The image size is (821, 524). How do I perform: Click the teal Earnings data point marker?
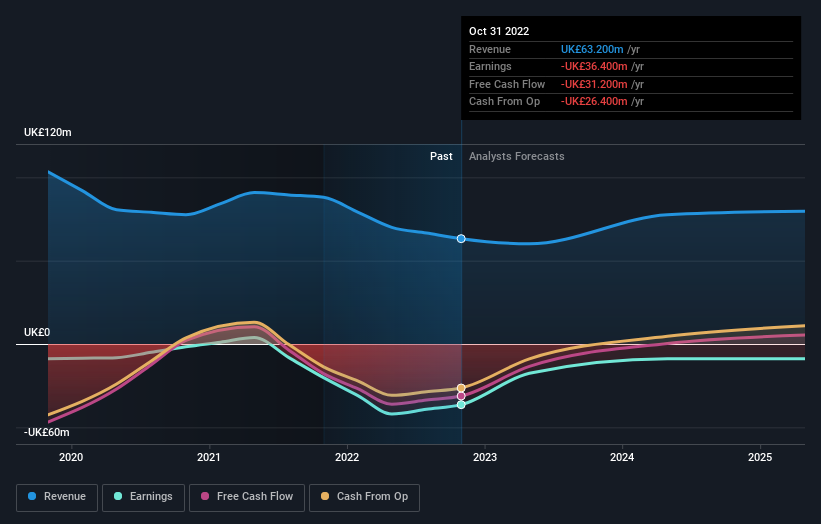tap(461, 405)
